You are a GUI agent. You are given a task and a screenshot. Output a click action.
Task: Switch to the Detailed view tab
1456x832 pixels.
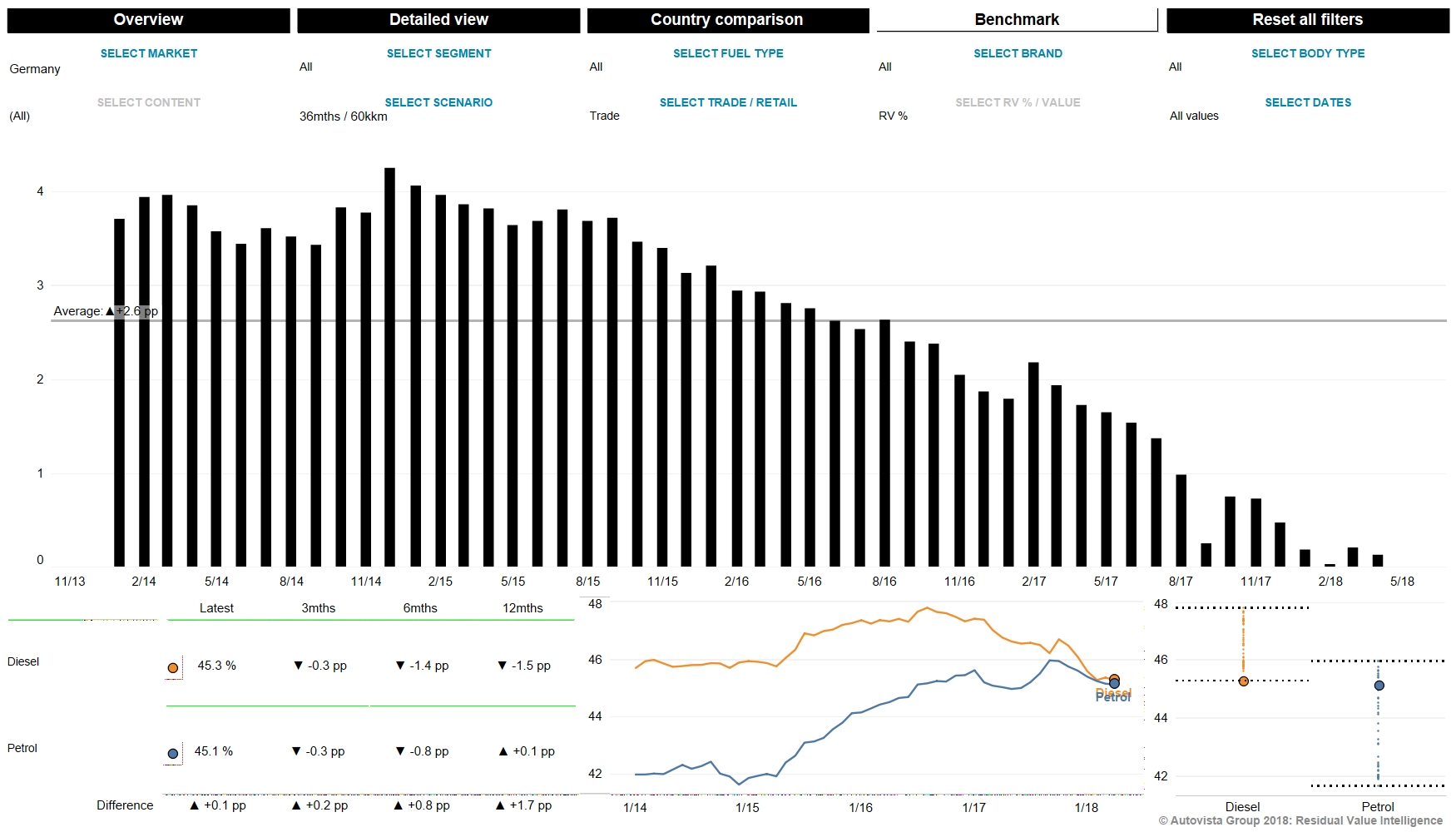tap(438, 20)
